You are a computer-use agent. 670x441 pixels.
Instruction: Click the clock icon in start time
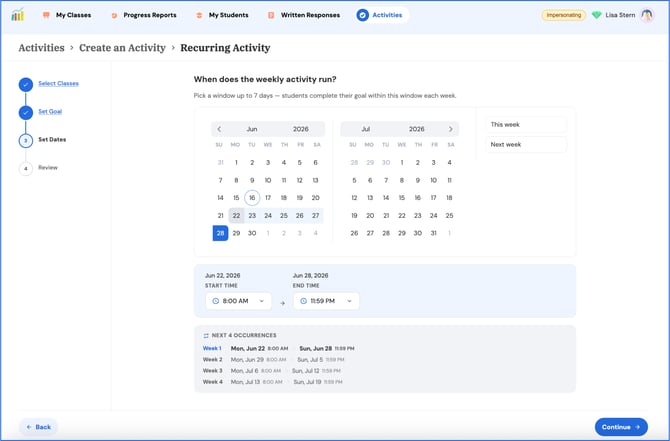[x=215, y=301]
